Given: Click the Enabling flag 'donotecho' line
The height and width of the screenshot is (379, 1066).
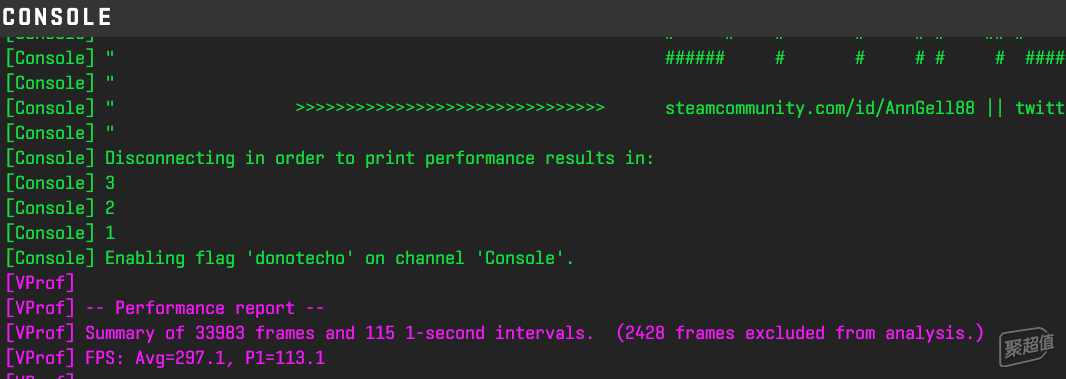Looking at the screenshot, I should (290, 258).
